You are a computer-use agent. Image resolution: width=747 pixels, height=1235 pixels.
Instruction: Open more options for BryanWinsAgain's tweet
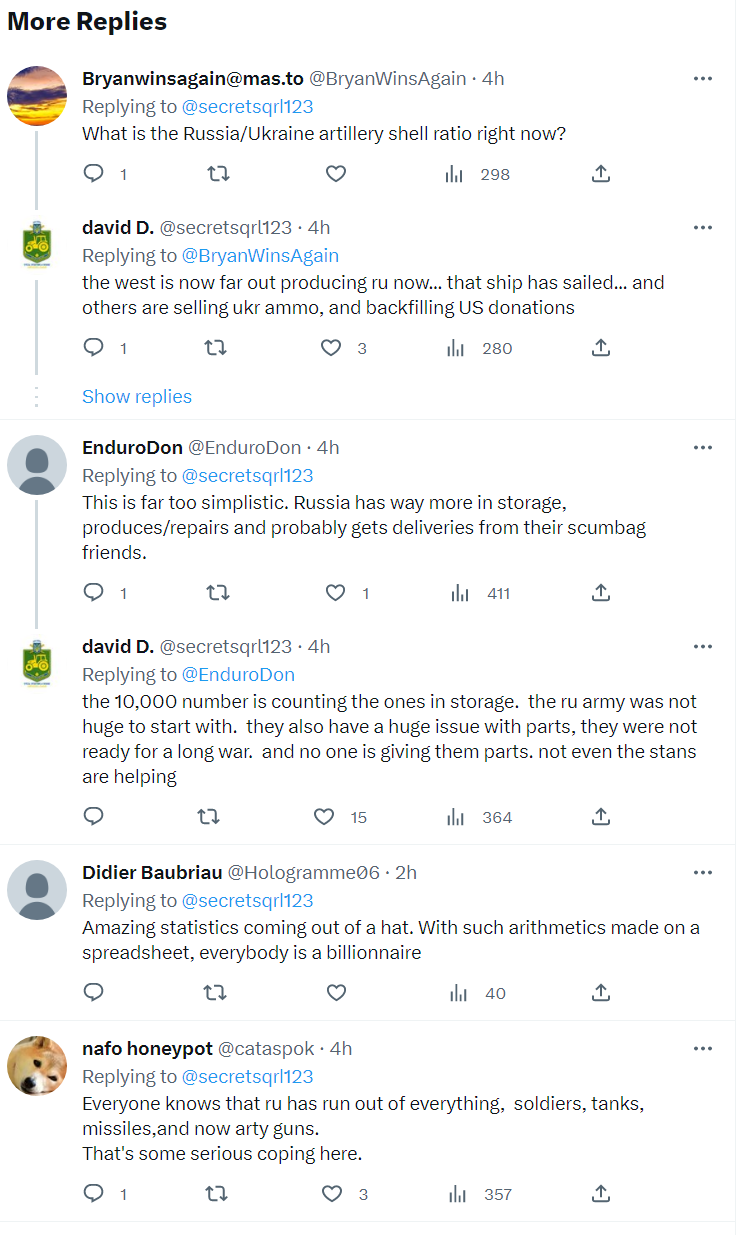(x=703, y=79)
